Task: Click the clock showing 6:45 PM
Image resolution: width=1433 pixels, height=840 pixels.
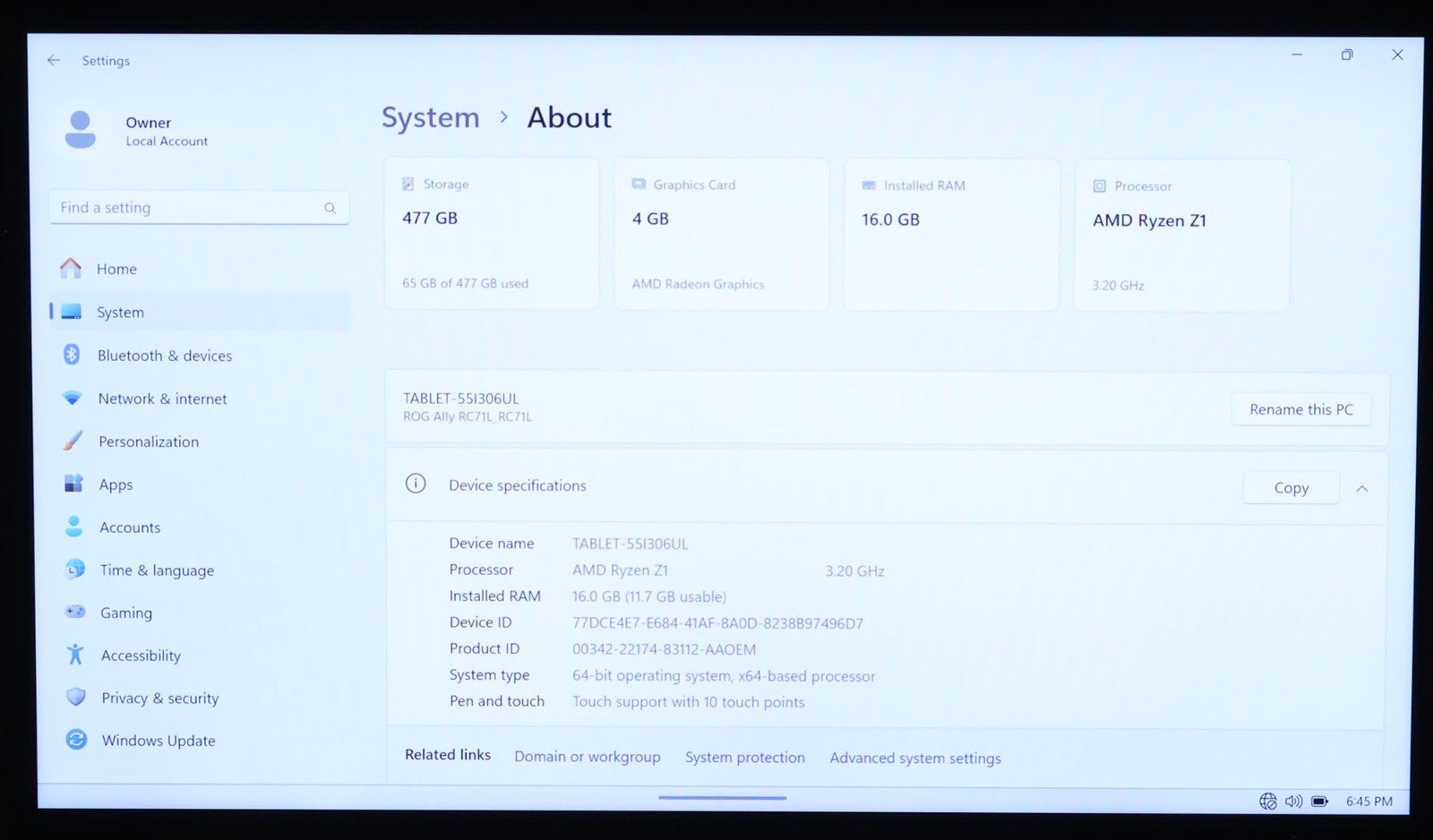Action: (x=1369, y=801)
